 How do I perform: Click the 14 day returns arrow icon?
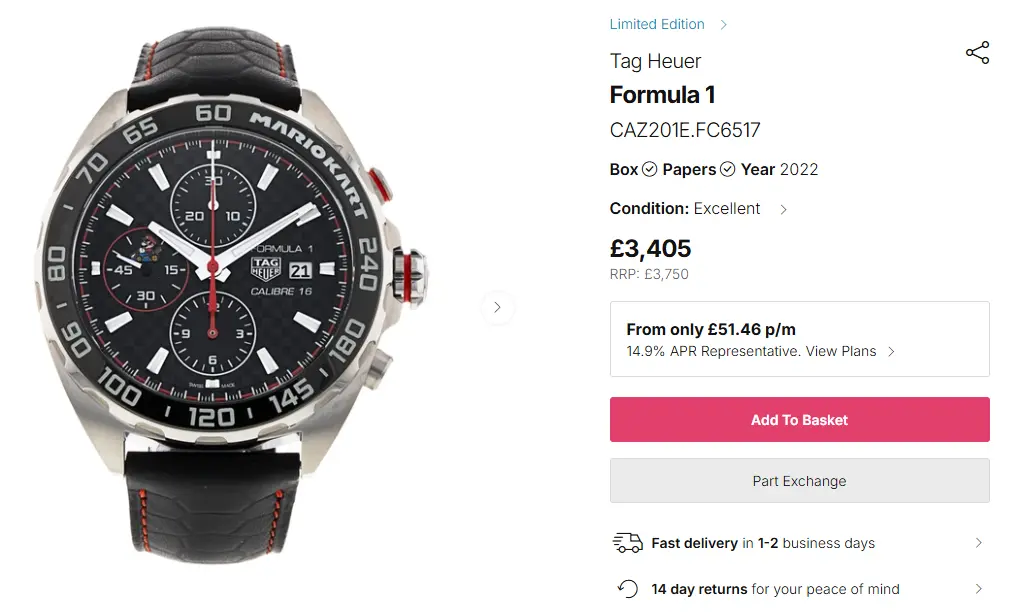(628, 589)
